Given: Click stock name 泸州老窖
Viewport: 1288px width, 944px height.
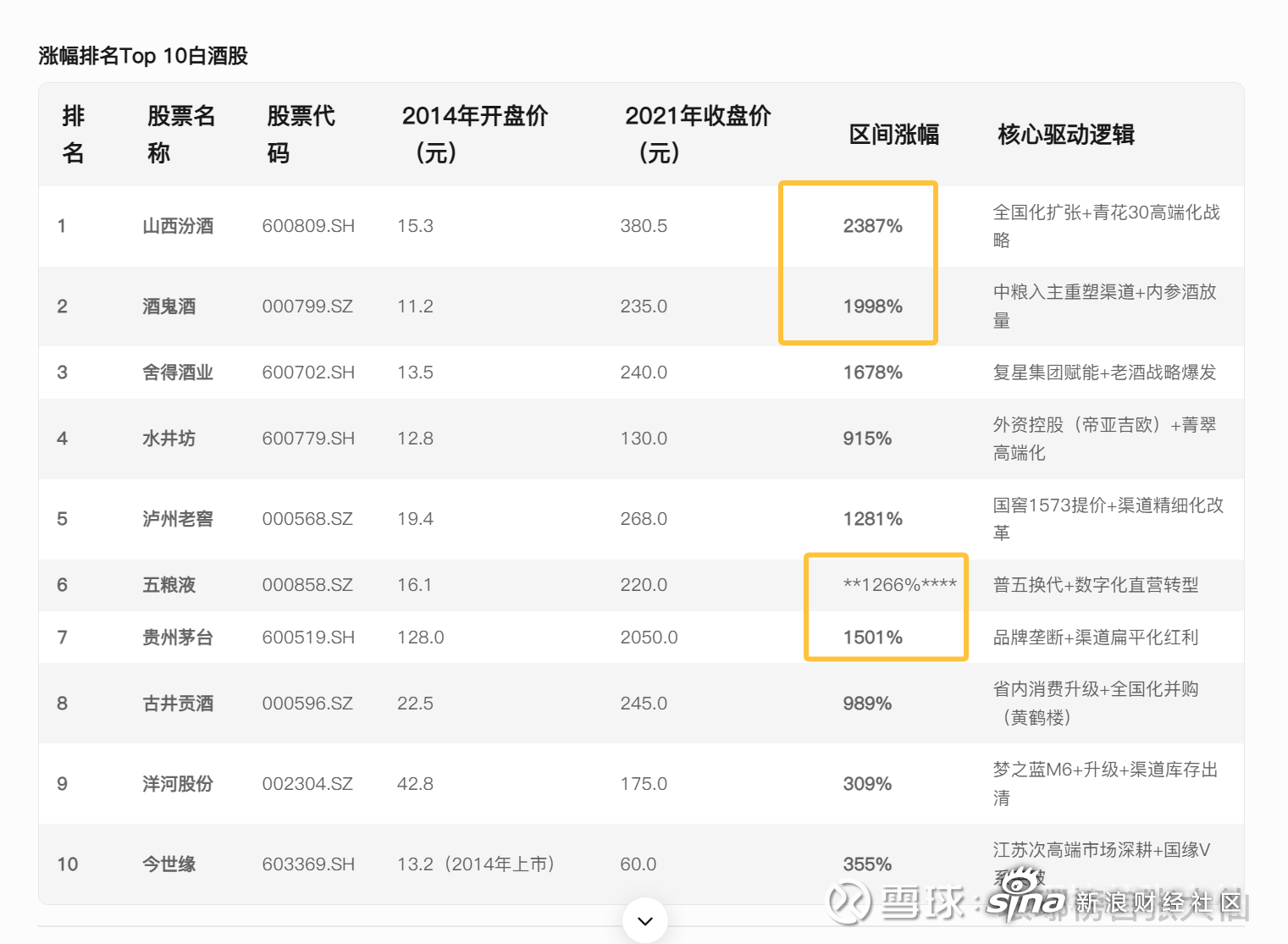Looking at the screenshot, I should (x=178, y=519).
